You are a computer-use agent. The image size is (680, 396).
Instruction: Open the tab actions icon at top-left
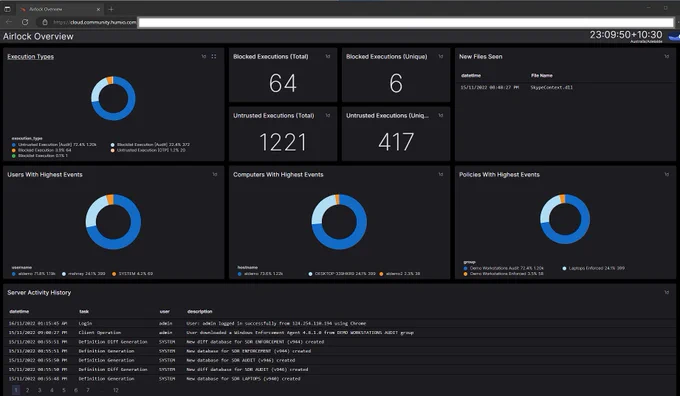(x=7, y=9)
